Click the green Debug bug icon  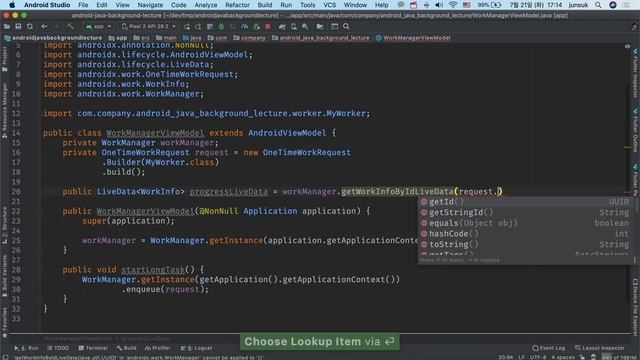tap(221, 27)
